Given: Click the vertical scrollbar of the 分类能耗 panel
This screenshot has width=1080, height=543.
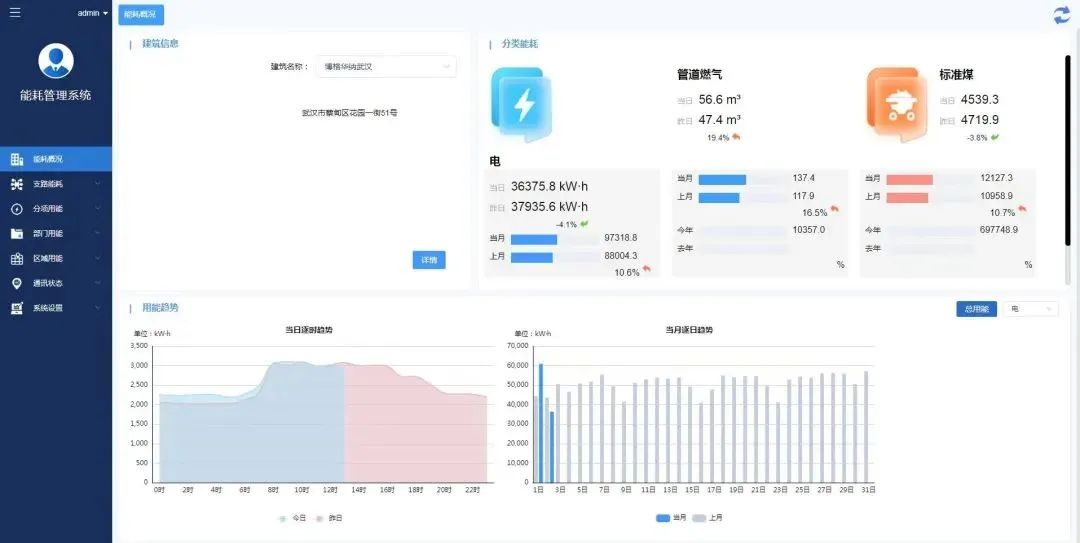Looking at the screenshot, I should tap(1068, 150).
